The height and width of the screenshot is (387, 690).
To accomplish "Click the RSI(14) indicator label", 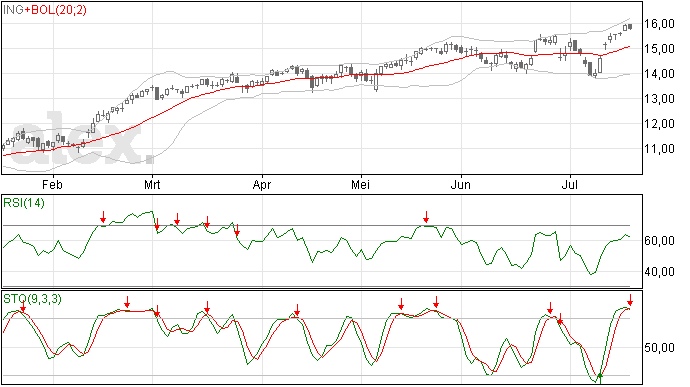I will (x=24, y=203).
